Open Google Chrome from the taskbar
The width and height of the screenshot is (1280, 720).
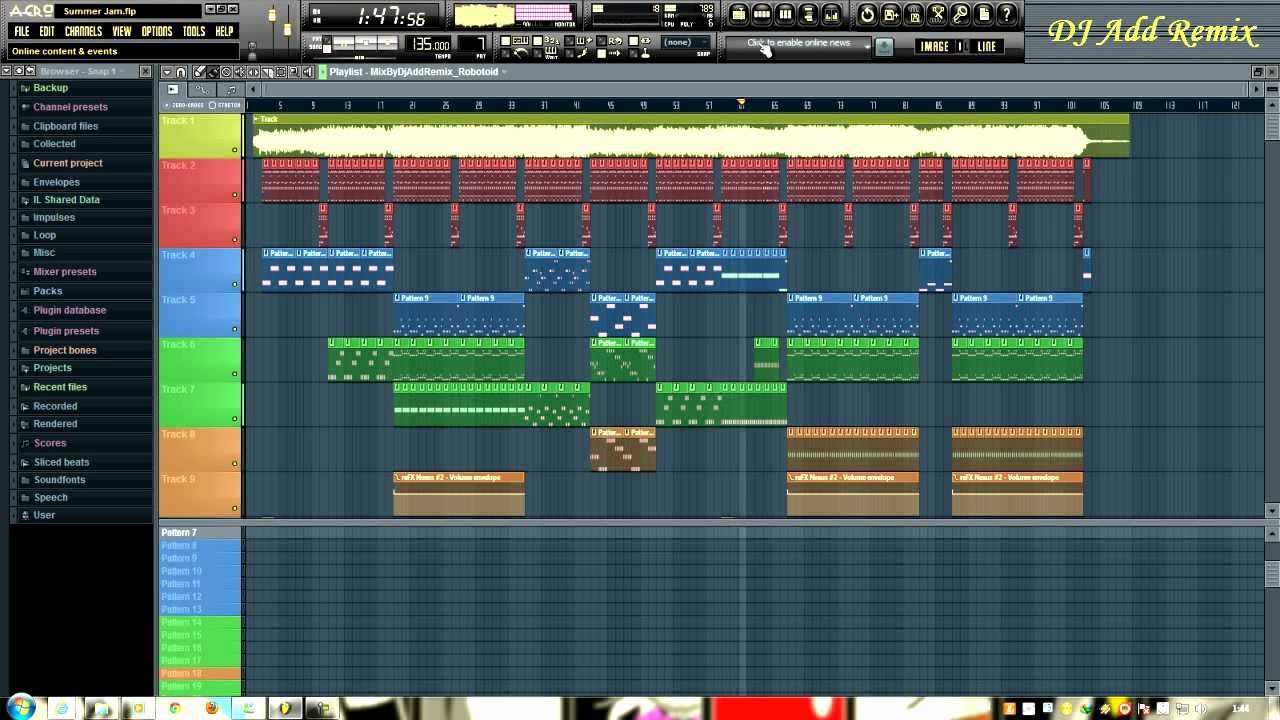point(175,708)
